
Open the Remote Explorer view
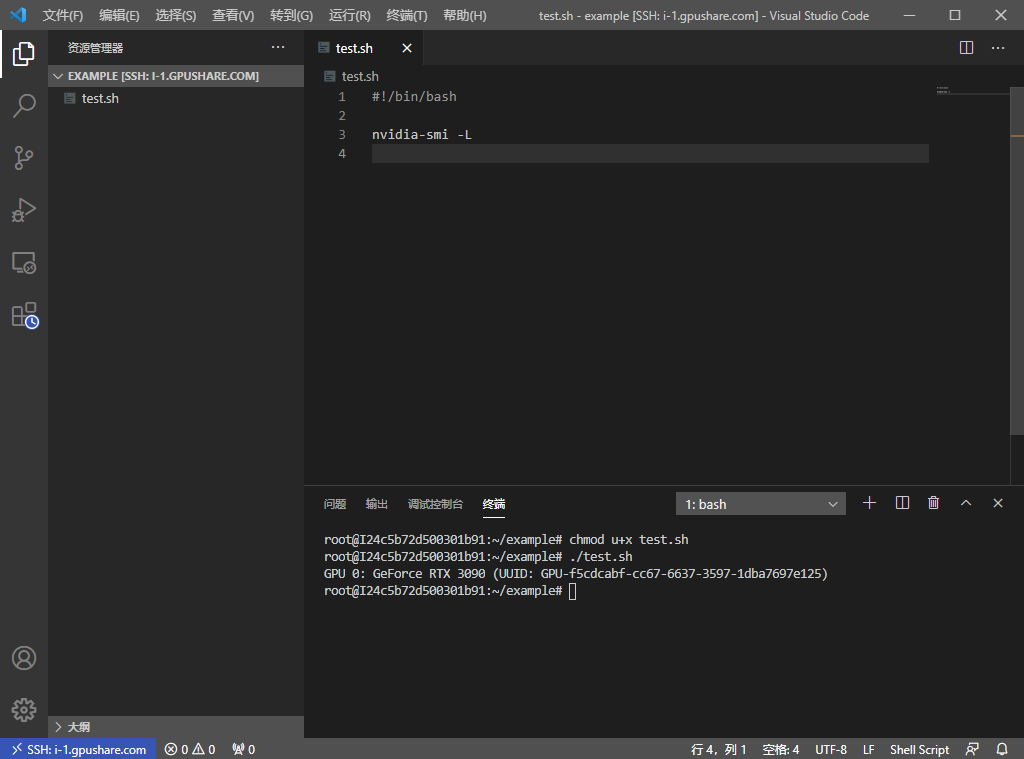point(24,263)
